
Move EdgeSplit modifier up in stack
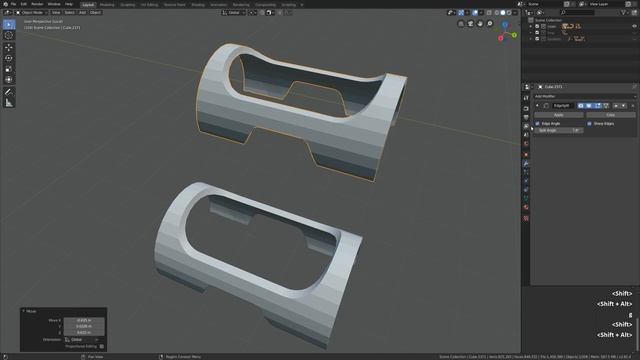[x=616, y=106]
